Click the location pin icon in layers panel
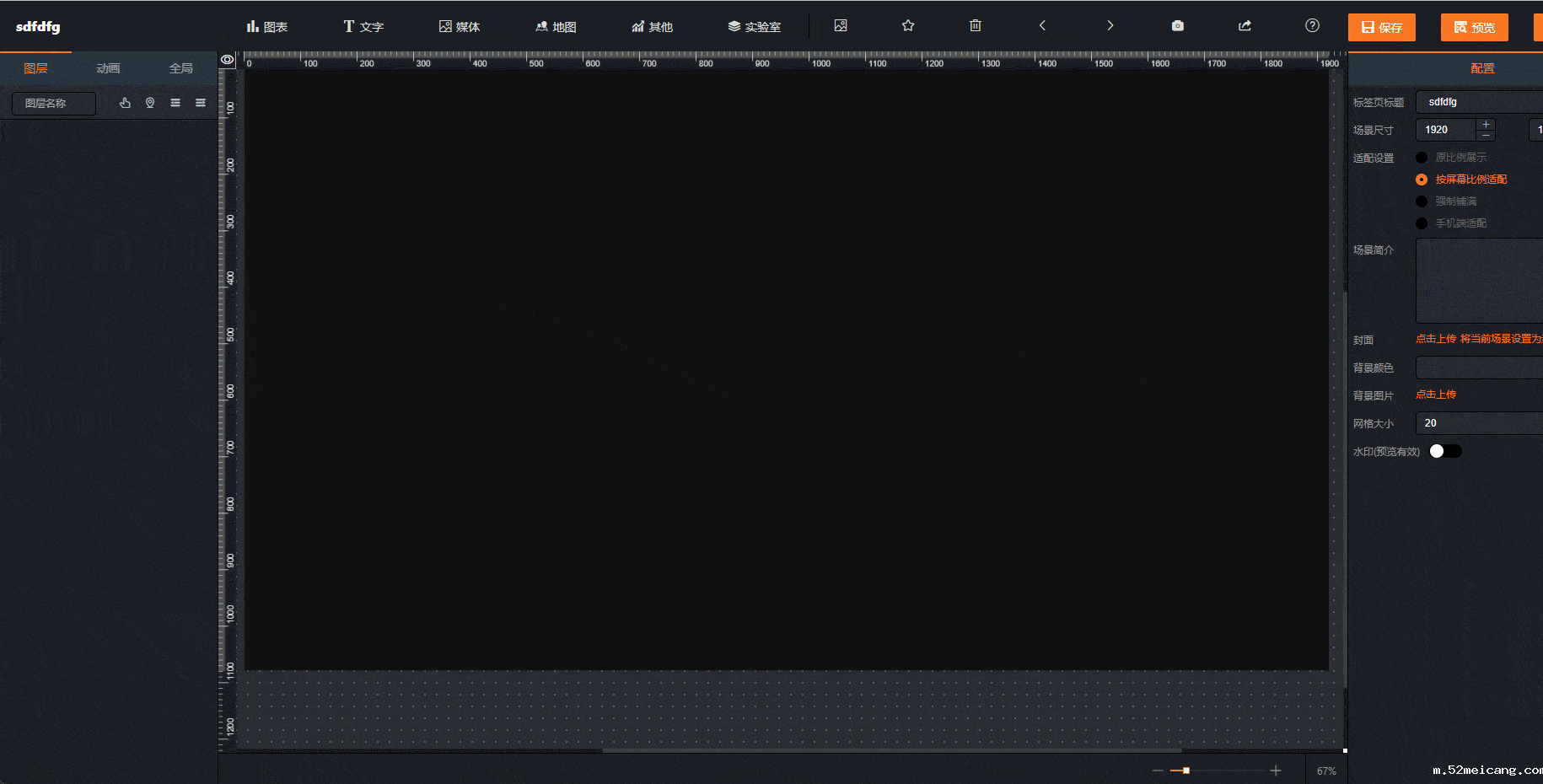The width and height of the screenshot is (1543, 784). coord(150,103)
